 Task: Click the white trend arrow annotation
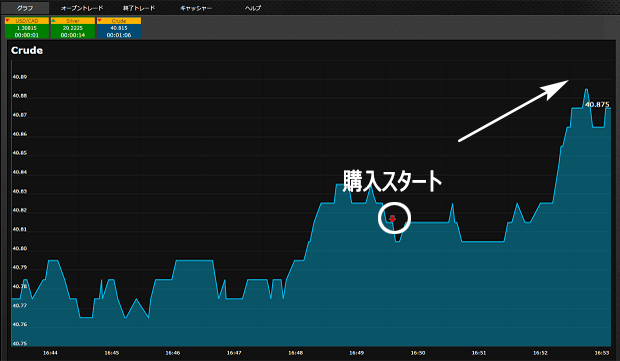click(513, 110)
